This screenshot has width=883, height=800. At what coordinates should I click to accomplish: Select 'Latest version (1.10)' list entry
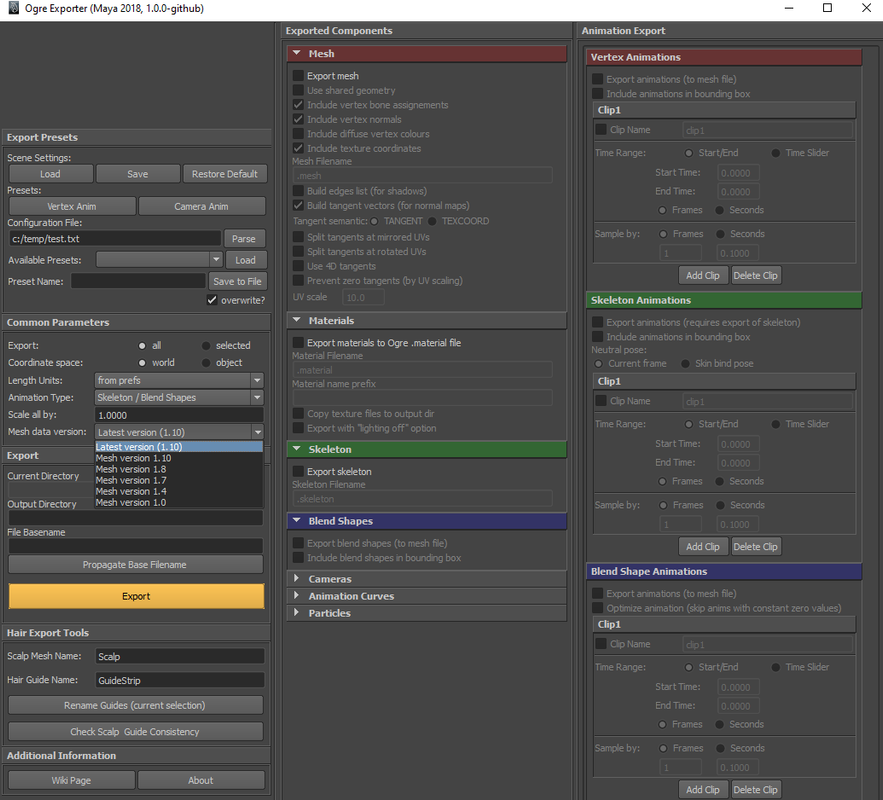click(x=179, y=447)
